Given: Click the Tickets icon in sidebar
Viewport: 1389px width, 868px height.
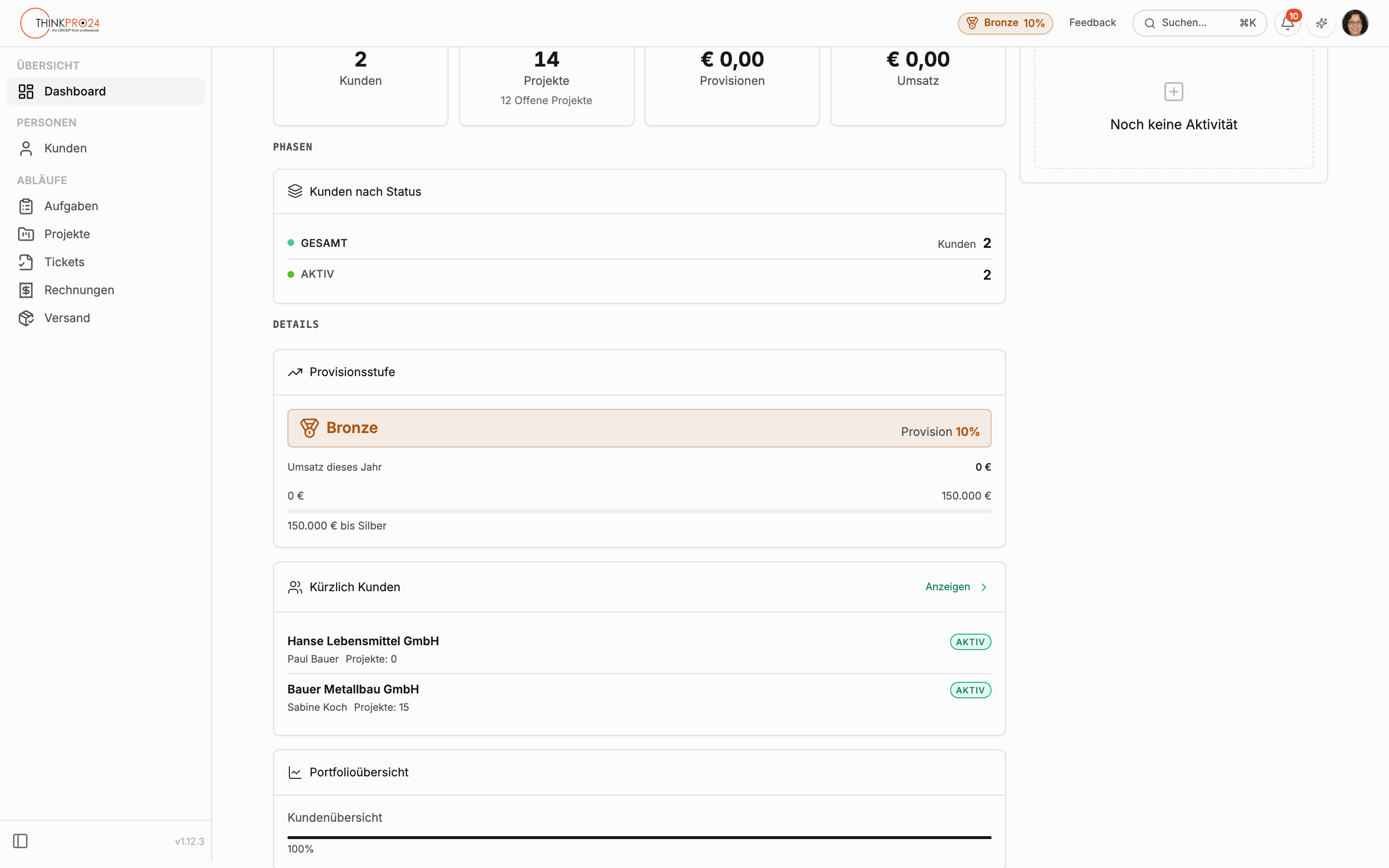Looking at the screenshot, I should (26, 262).
